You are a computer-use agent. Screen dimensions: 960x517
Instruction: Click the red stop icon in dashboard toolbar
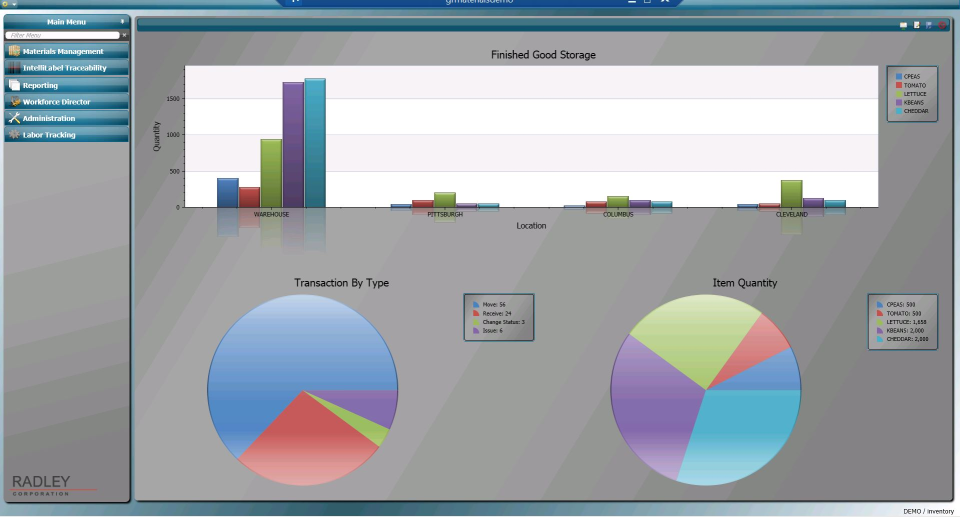click(x=942, y=25)
